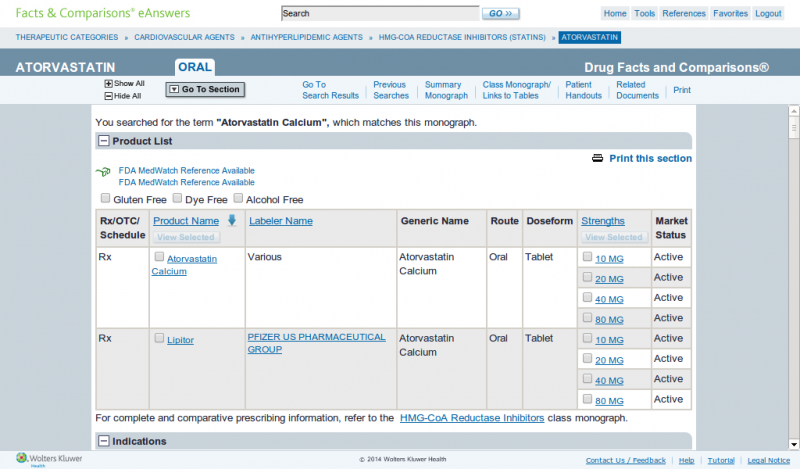The height and width of the screenshot is (469, 800).
Task: Open Related Documents
Action: [x=637, y=90]
